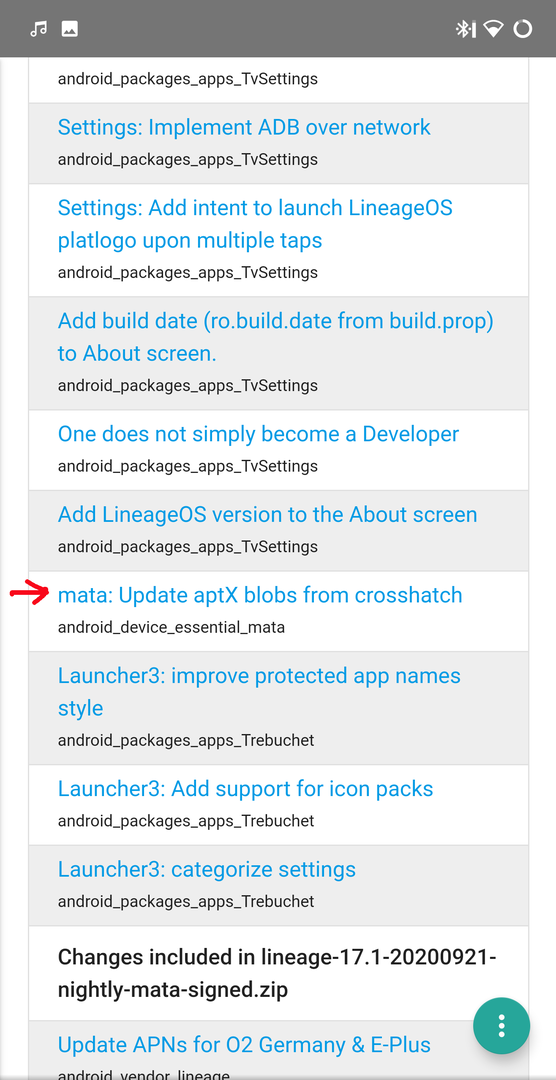Screen dimensions: 556x1080
Task: Open 'Settings: Implement ADB over network' change
Action: pos(244,127)
